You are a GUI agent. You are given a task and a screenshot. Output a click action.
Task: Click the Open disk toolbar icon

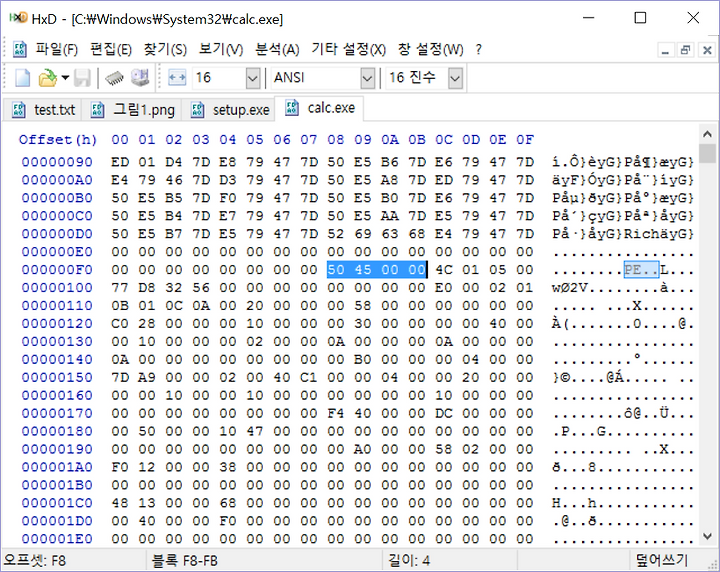[x=140, y=78]
